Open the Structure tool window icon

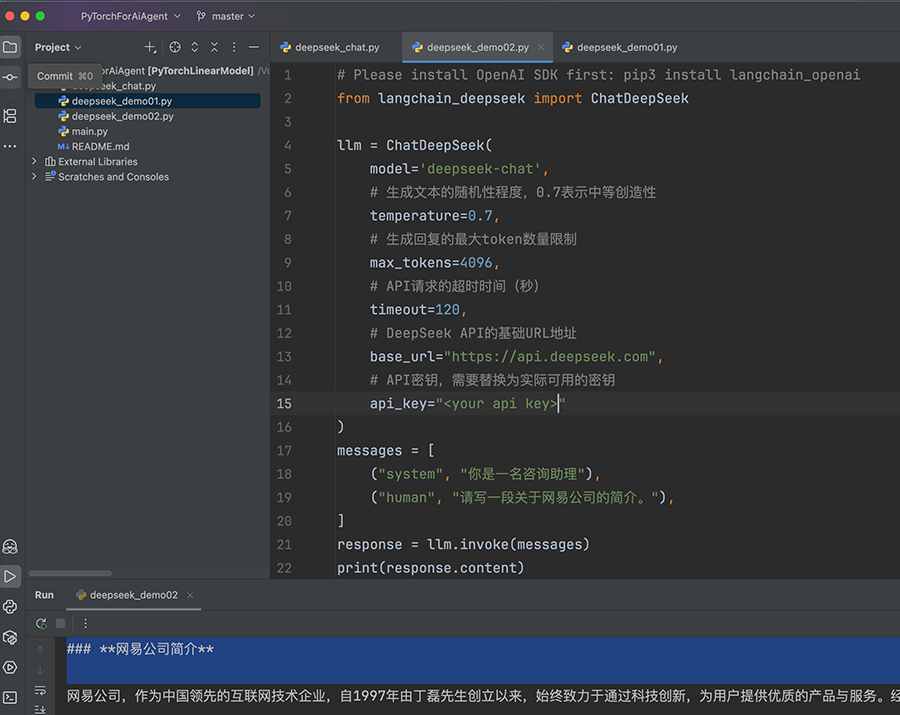point(10,116)
